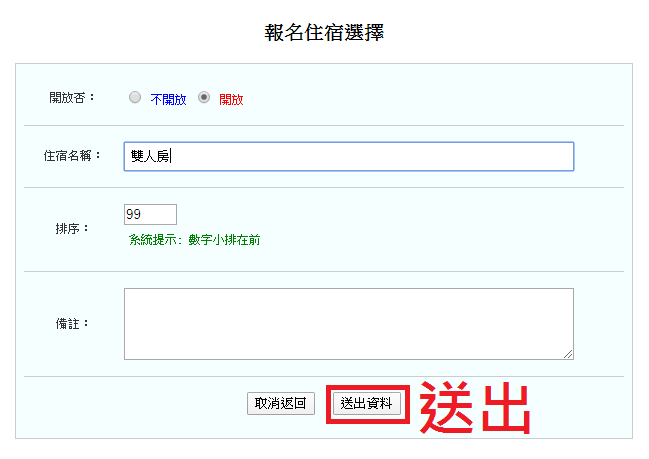Click the red 開放 option label
Screen dimensions: 649x459
231,99
